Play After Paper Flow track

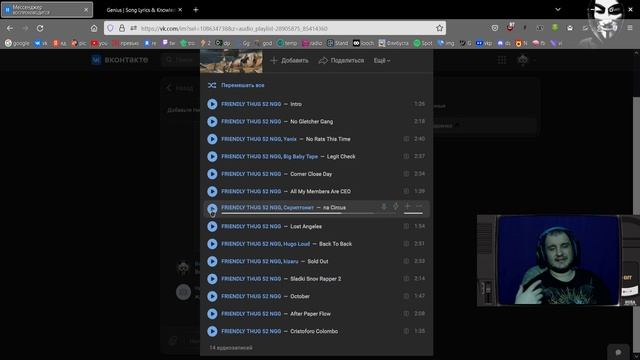[212, 314]
